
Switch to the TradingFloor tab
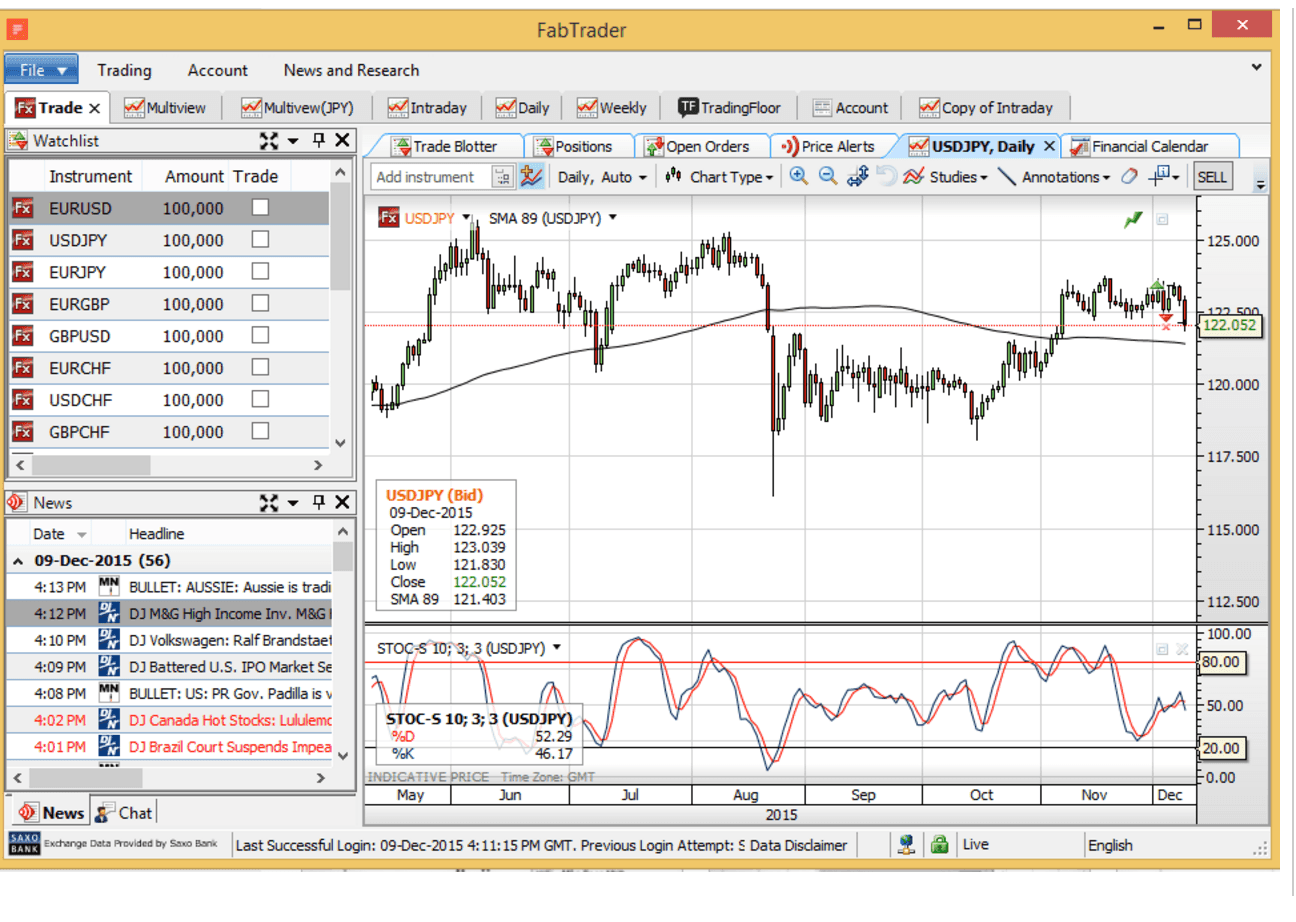(729, 107)
